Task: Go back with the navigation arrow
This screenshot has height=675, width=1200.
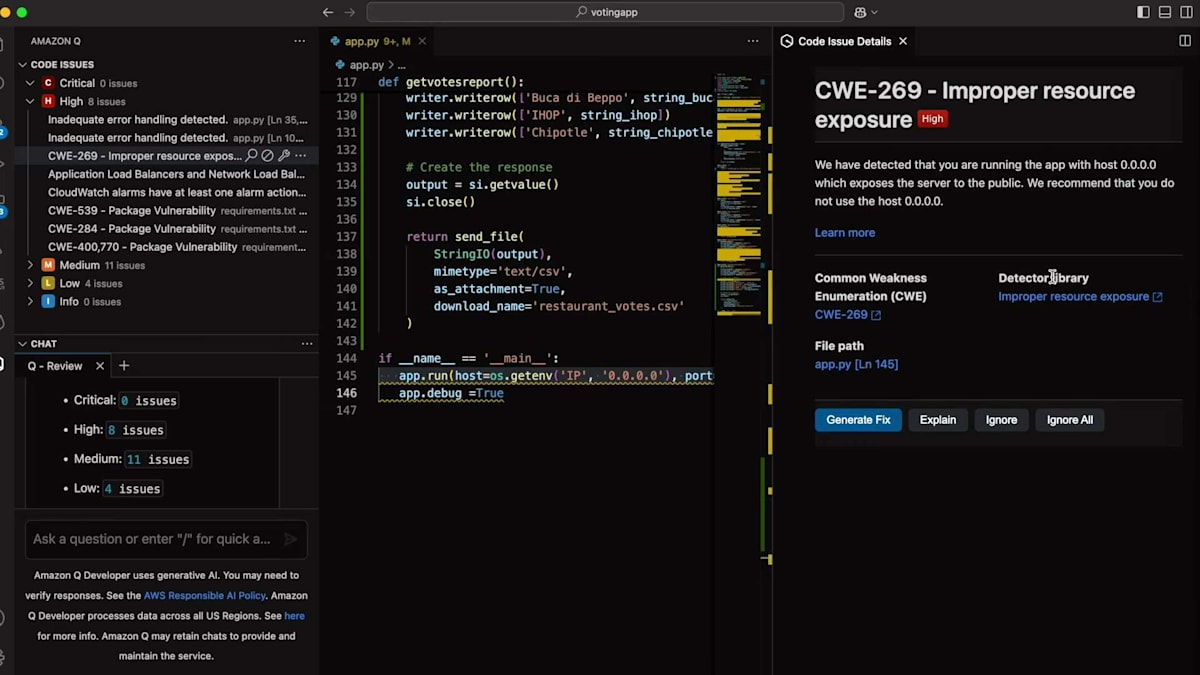Action: point(328,12)
